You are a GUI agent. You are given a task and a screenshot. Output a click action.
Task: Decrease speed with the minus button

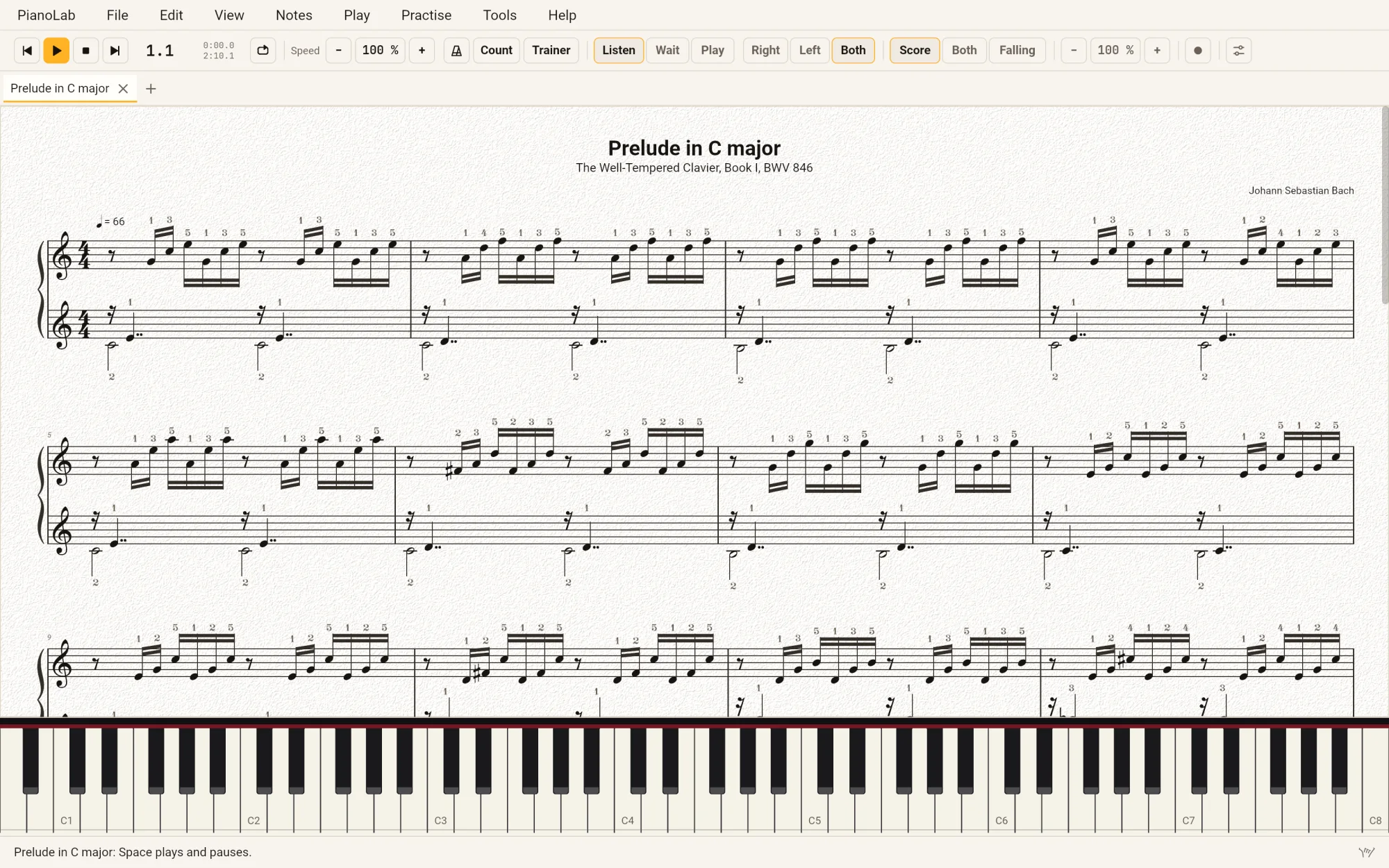338,50
